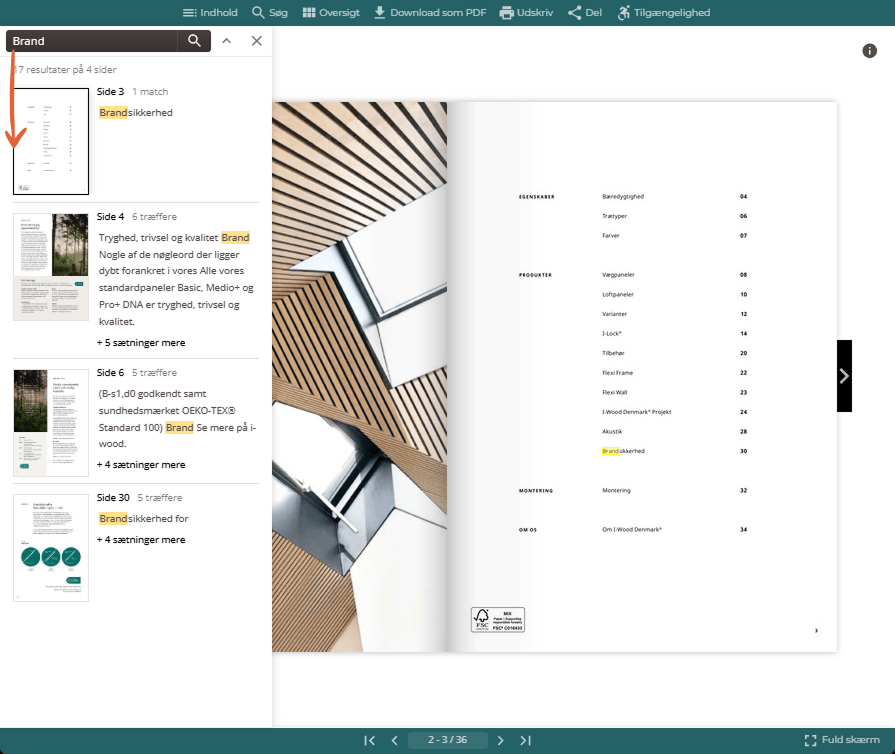This screenshot has width=895, height=754.
Task: Enable Fuld skærm fullscreen mode
Action: click(842, 740)
